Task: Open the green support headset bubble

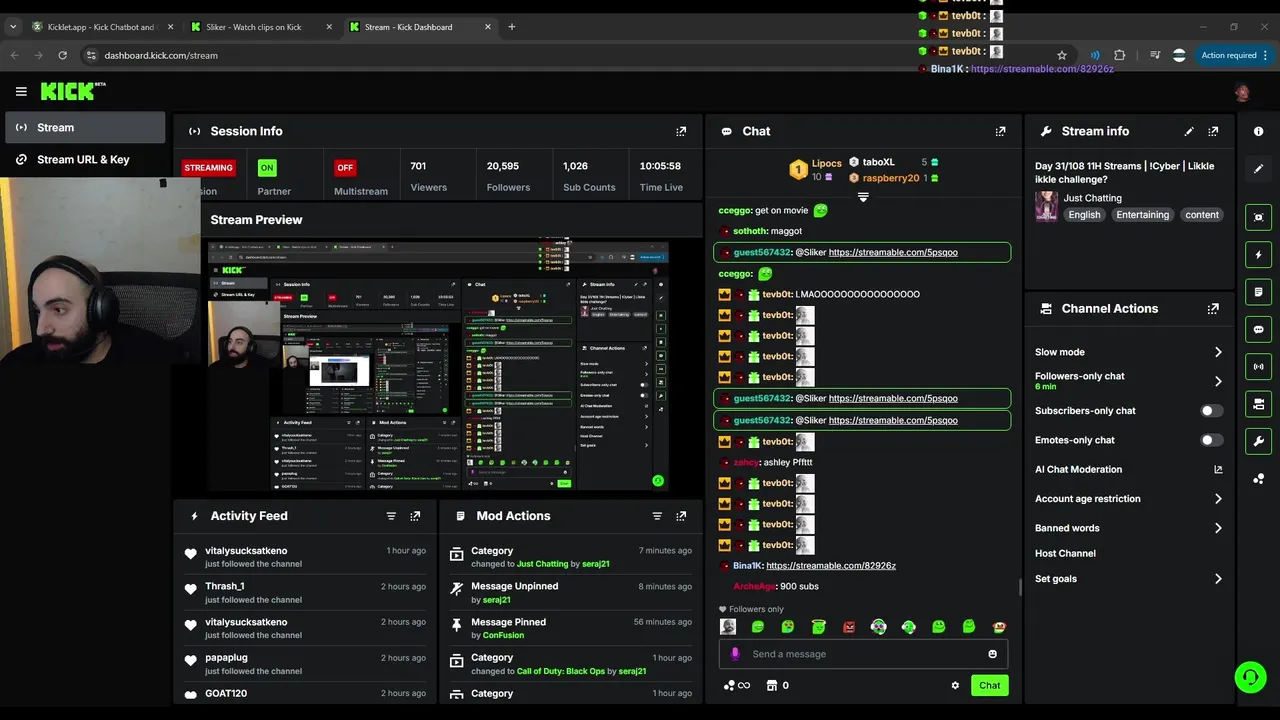Action: coord(1250,677)
